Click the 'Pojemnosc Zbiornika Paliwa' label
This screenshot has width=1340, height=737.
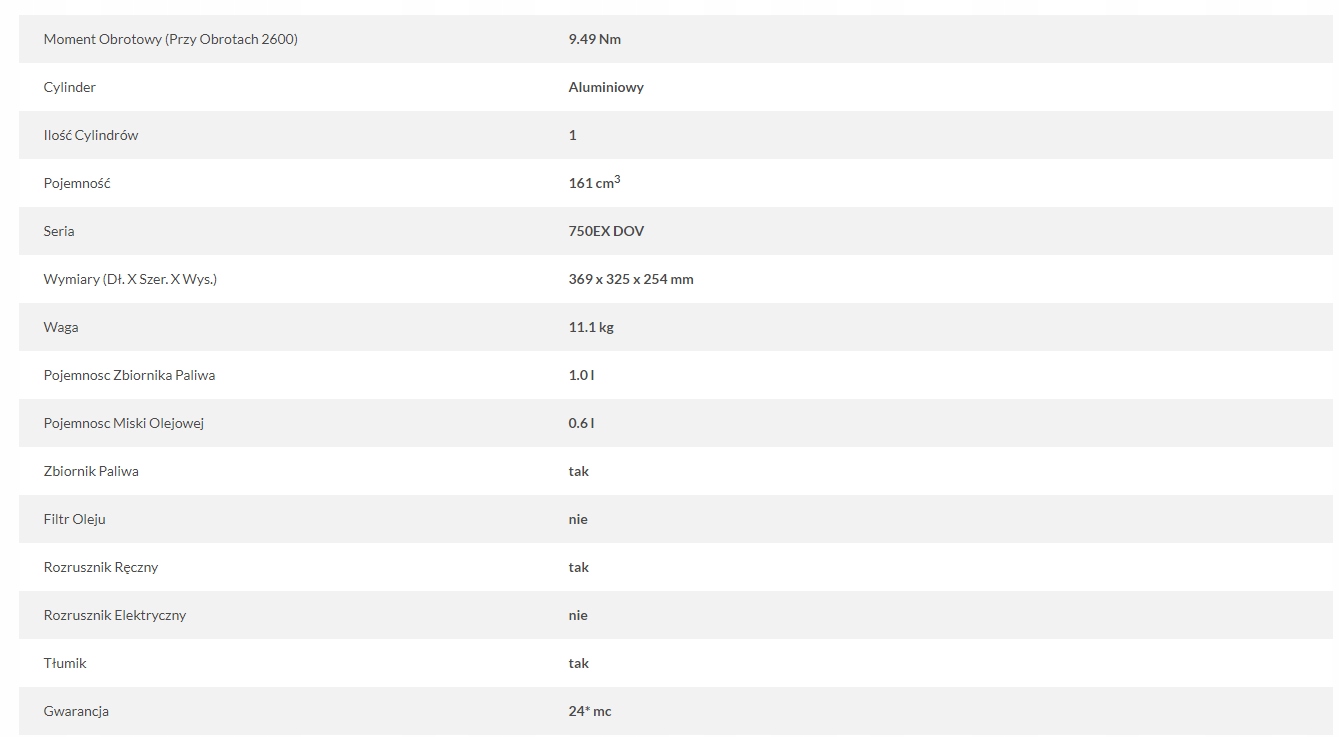(129, 375)
